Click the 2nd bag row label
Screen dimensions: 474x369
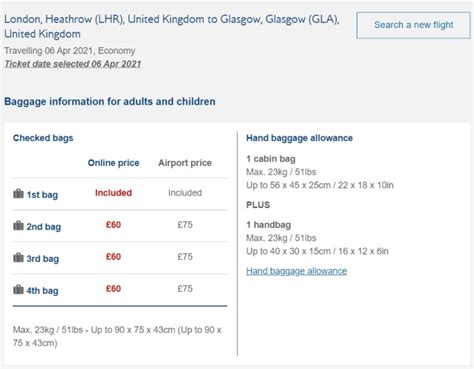pos(44,227)
